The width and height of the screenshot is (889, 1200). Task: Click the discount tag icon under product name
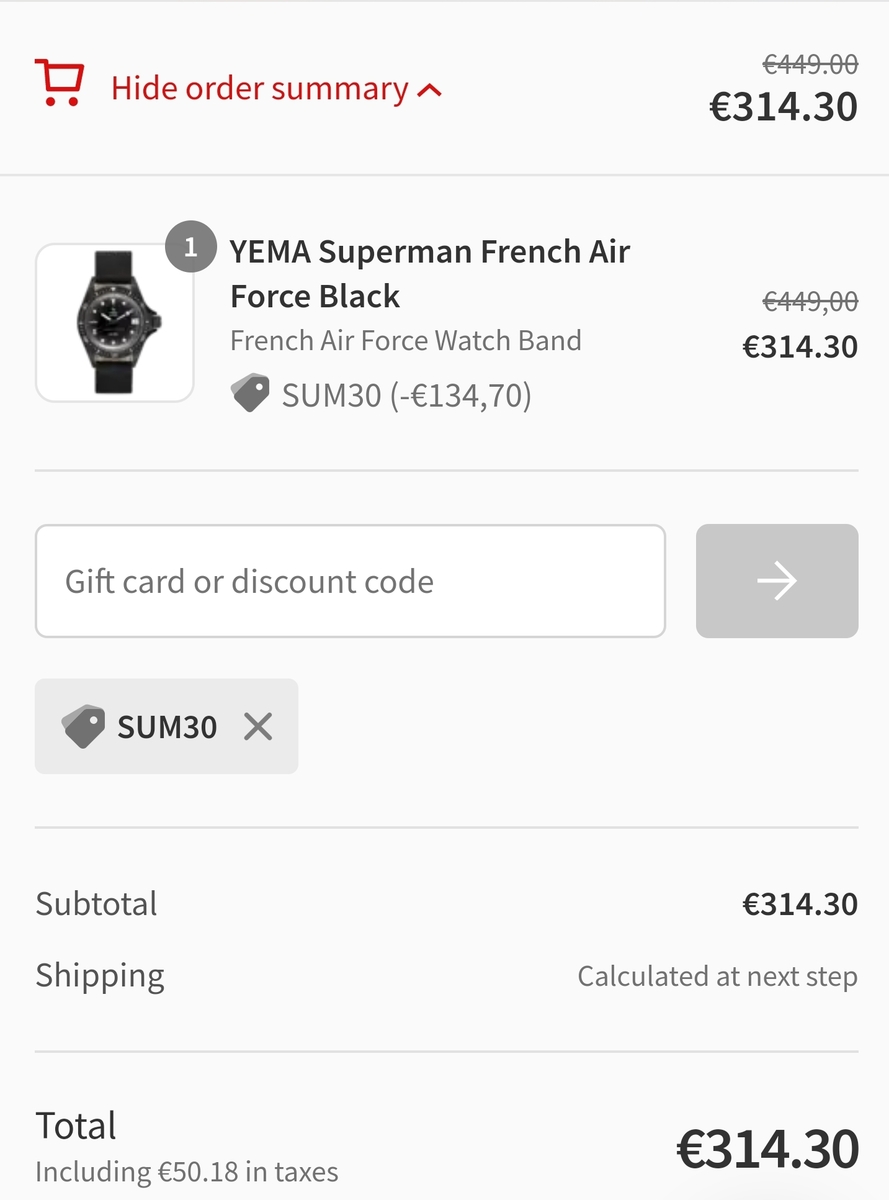[x=251, y=394]
